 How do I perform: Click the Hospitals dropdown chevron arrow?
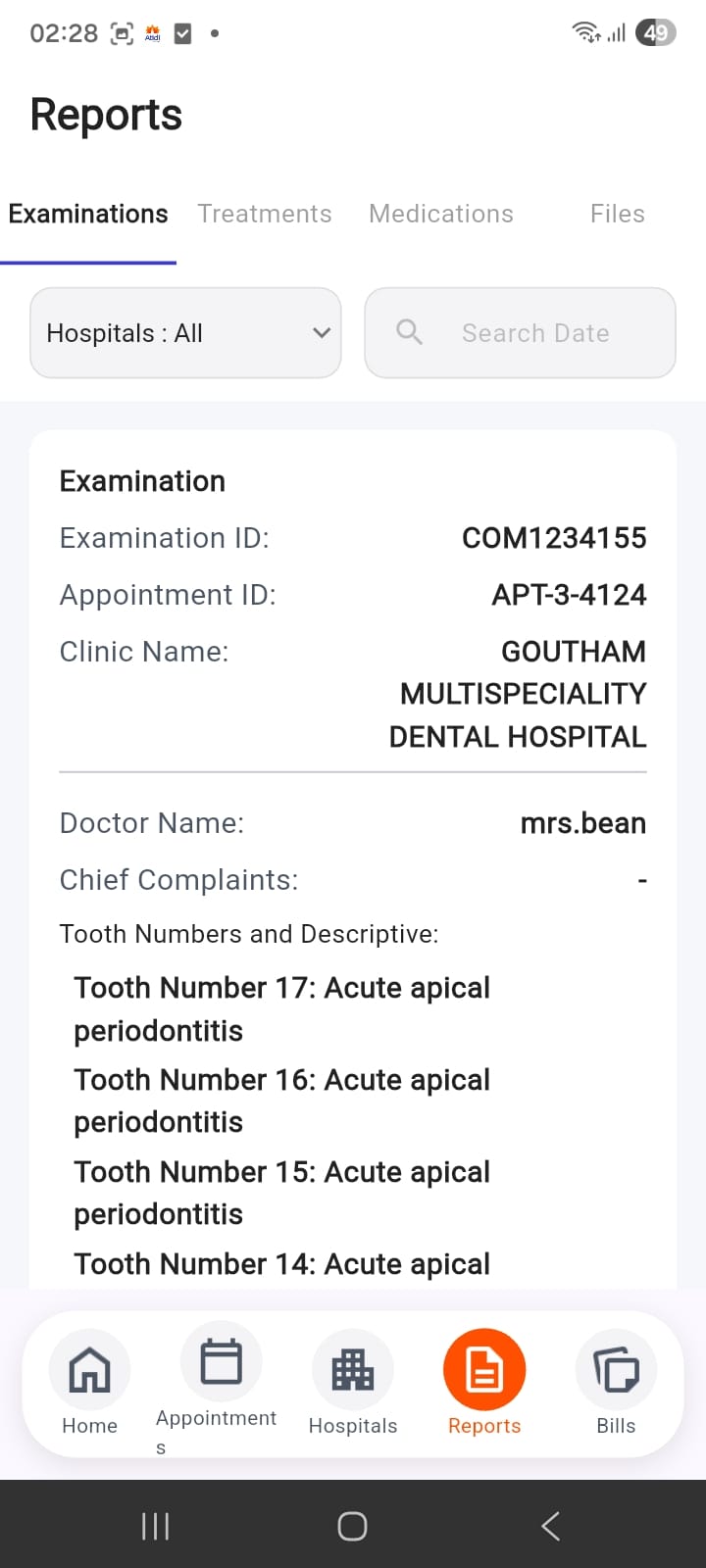point(321,333)
